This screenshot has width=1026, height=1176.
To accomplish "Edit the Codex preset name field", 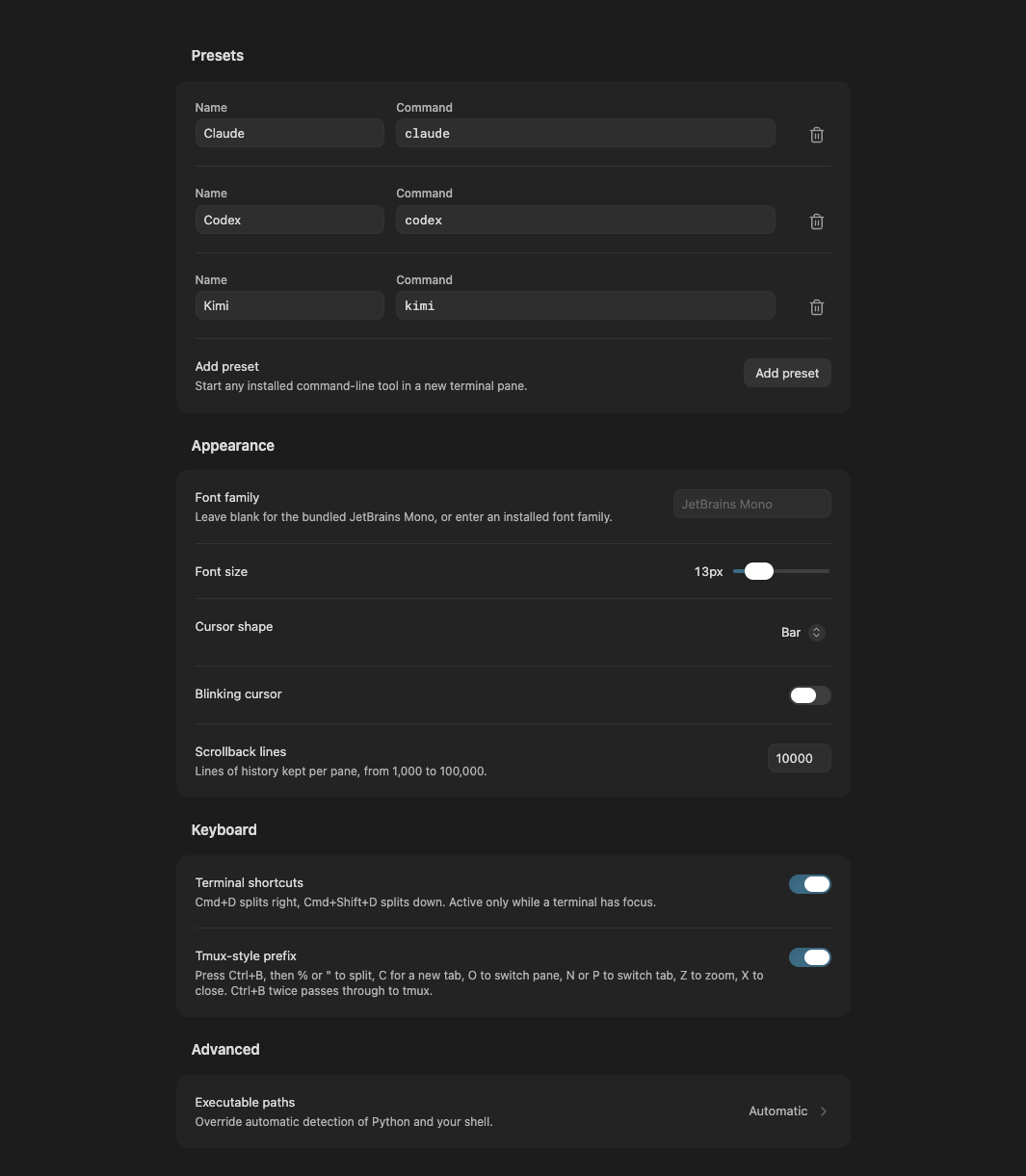I will point(290,220).
